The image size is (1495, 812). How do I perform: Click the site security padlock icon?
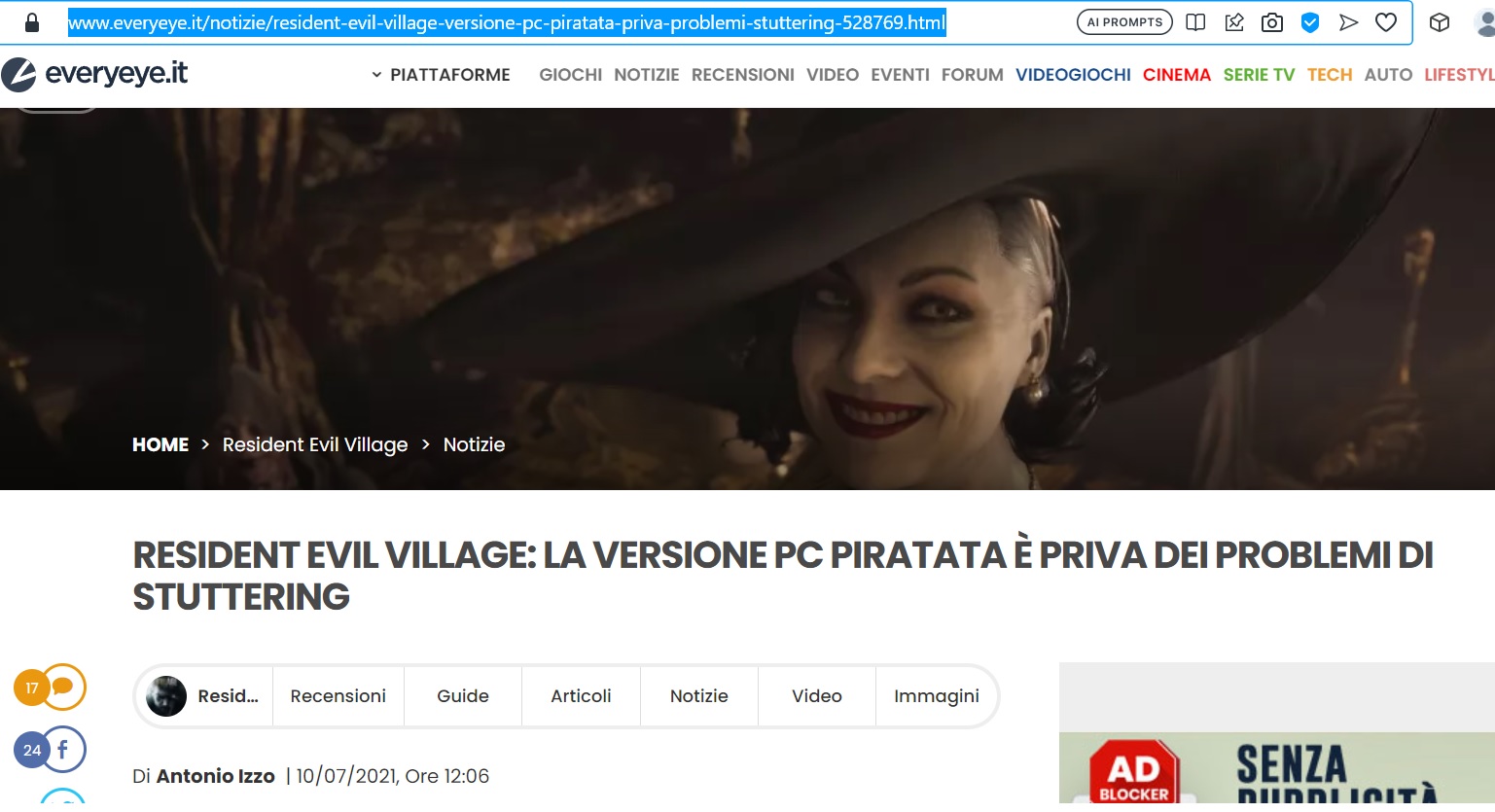[x=32, y=22]
